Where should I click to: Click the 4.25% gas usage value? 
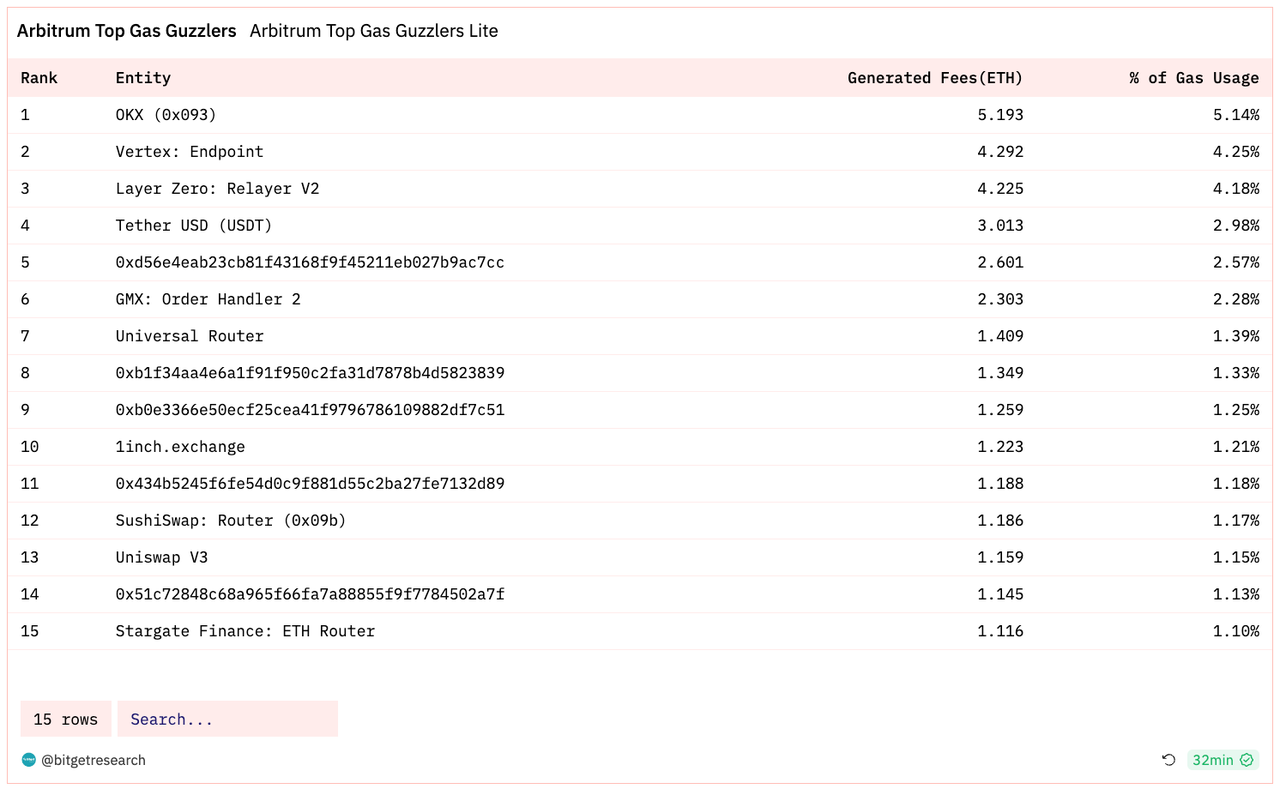coord(1236,152)
